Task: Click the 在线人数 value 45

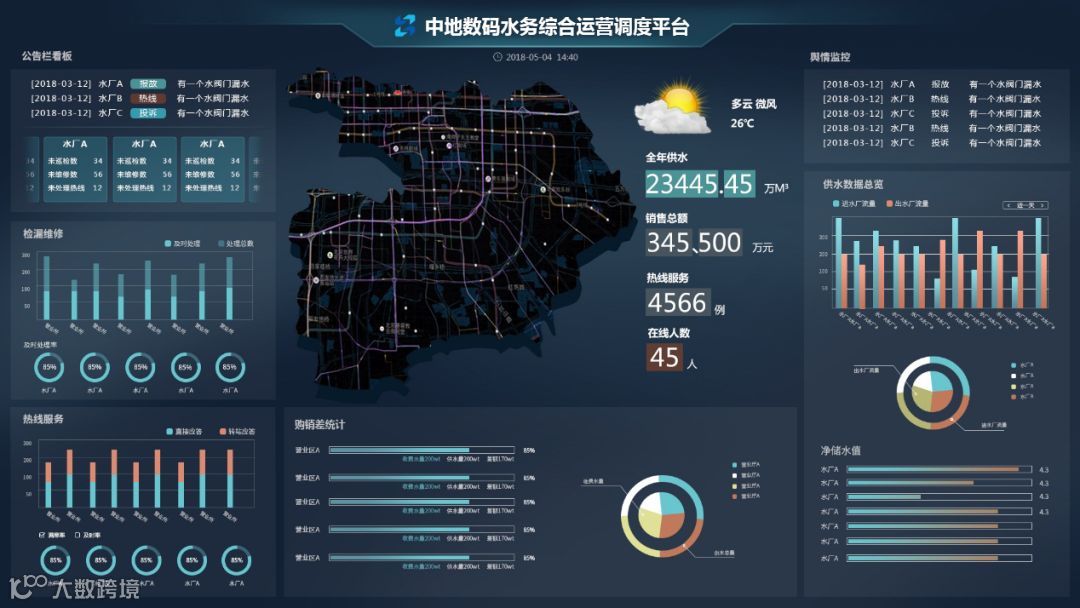Action: (x=664, y=357)
